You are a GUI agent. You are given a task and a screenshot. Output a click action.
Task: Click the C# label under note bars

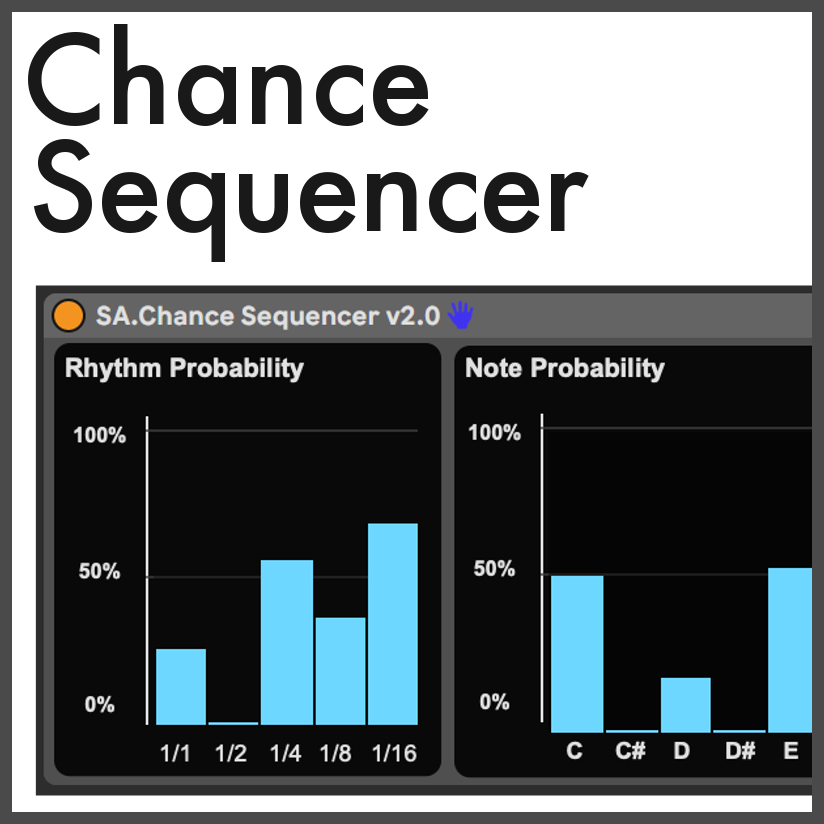pos(630,751)
